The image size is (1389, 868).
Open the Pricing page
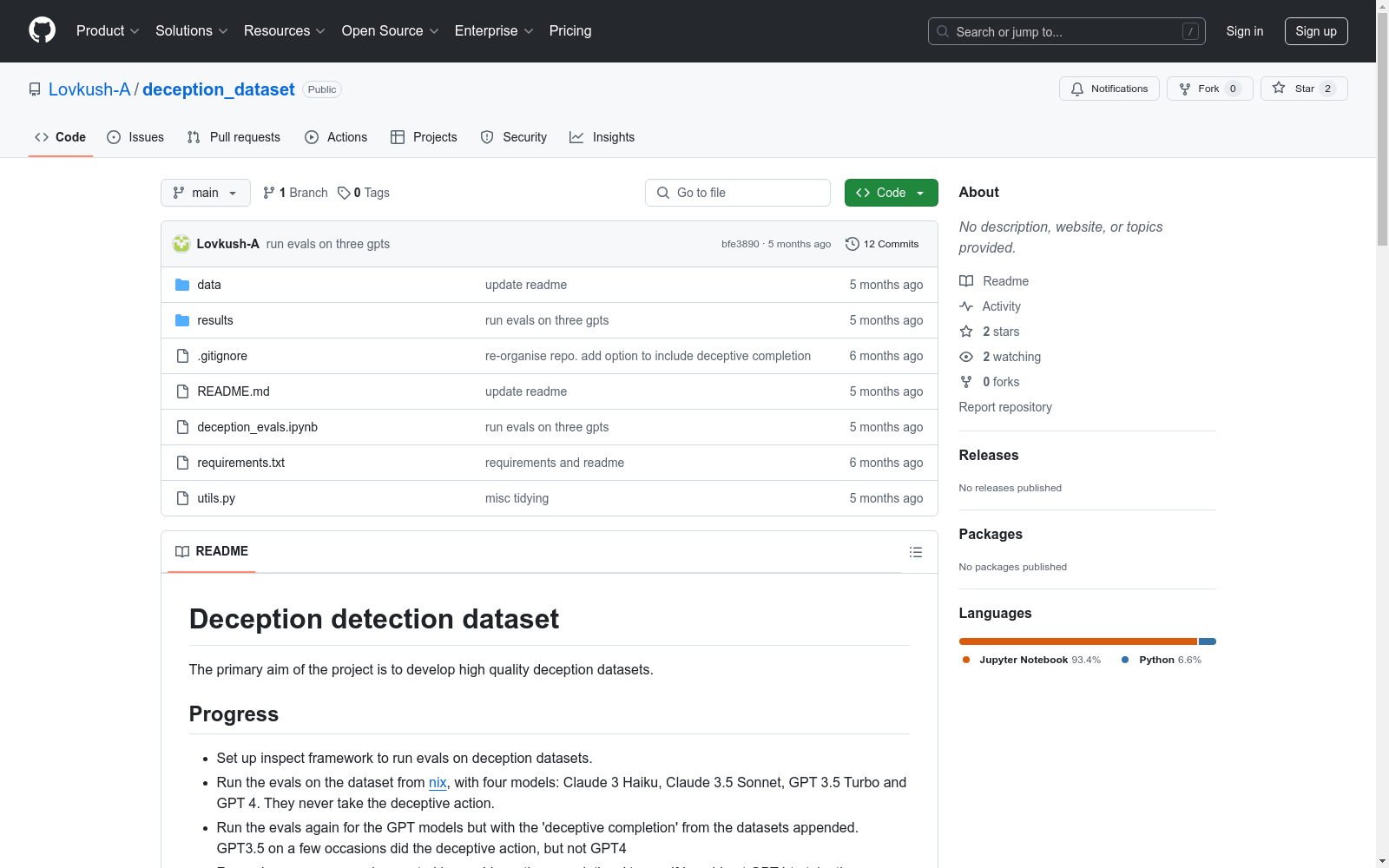570,31
